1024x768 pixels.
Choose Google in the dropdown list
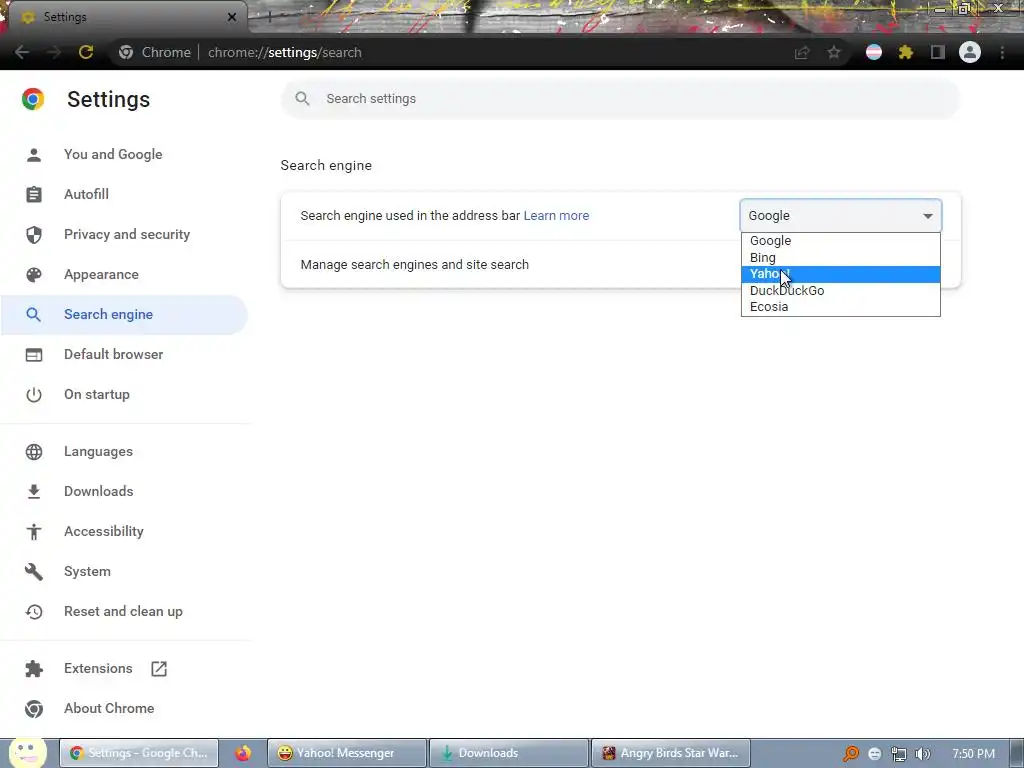coord(840,241)
